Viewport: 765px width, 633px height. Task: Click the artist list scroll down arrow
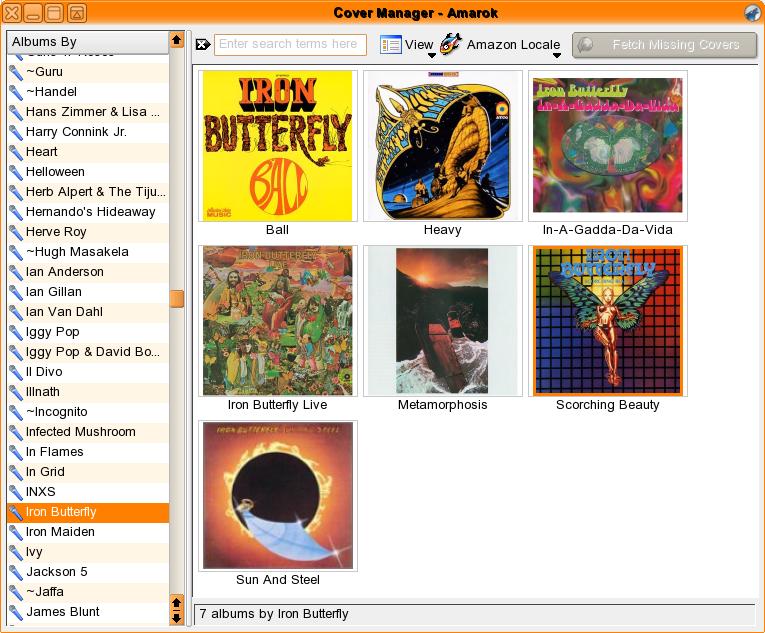click(177, 618)
